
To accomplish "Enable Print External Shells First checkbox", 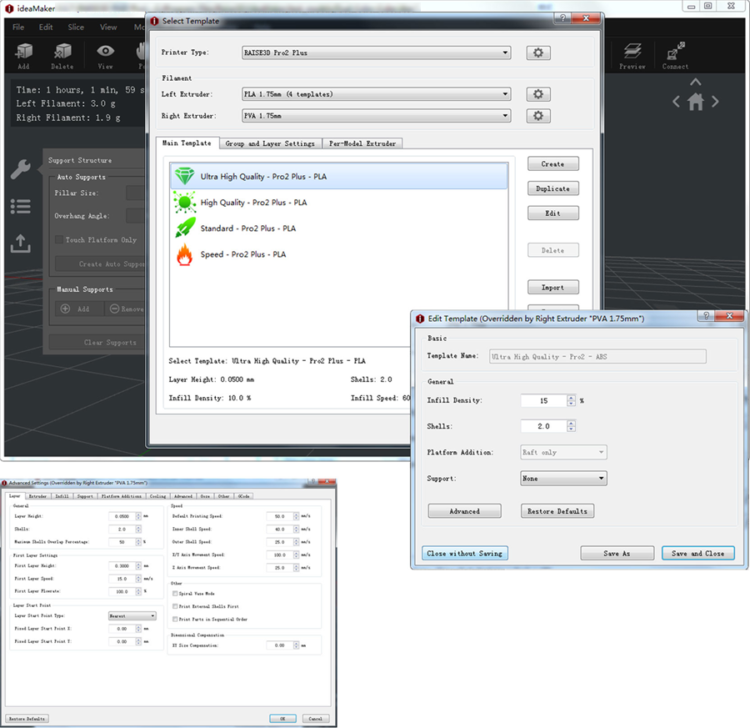I will [175, 606].
